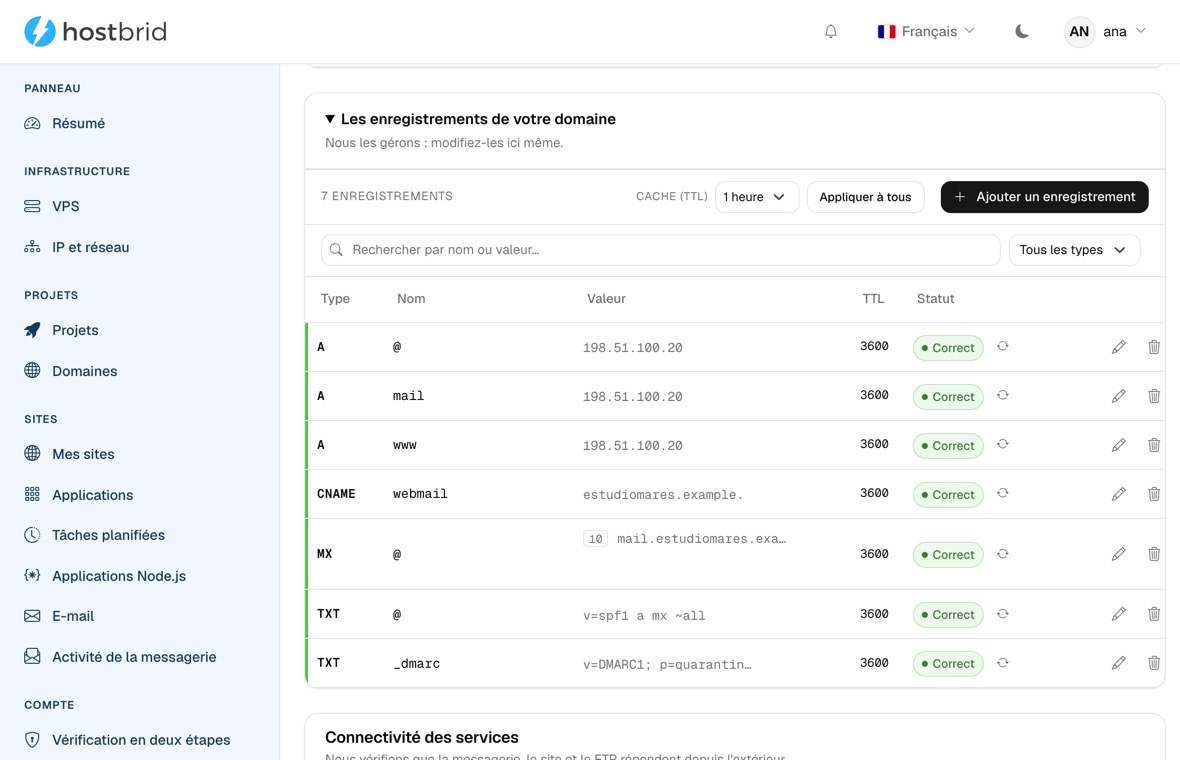Edit the A mail record
Screen dimensions: 1180x760
click(1118, 396)
